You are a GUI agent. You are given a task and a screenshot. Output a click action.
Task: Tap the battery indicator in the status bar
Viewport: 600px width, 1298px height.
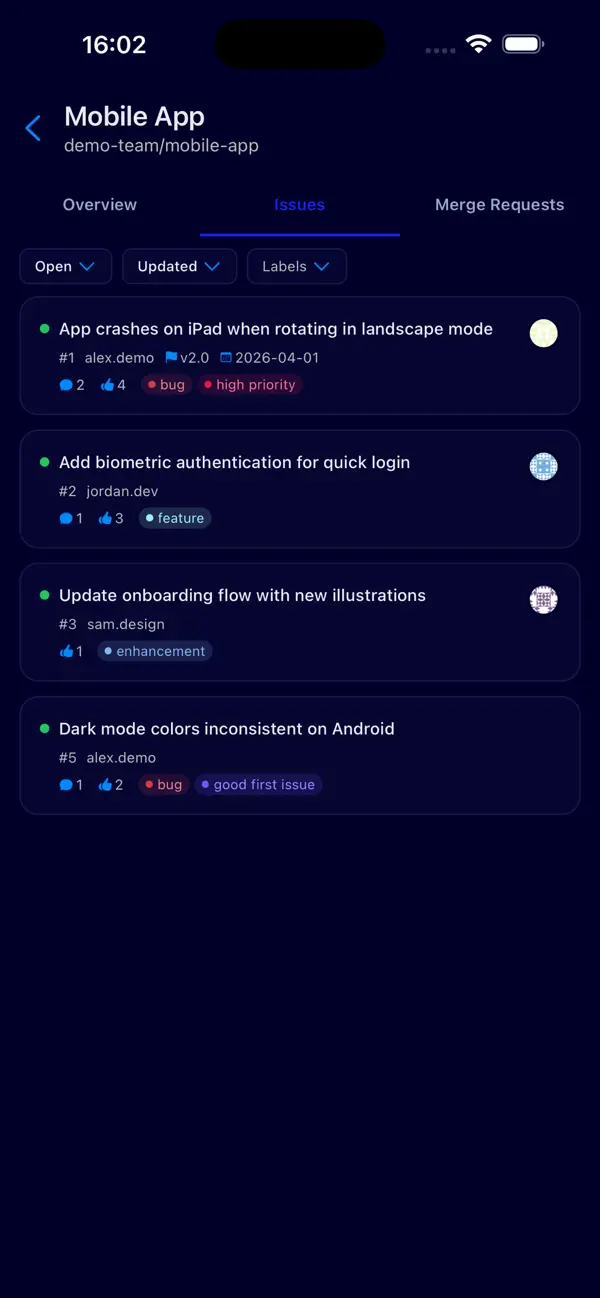pyautogui.click(x=522, y=42)
